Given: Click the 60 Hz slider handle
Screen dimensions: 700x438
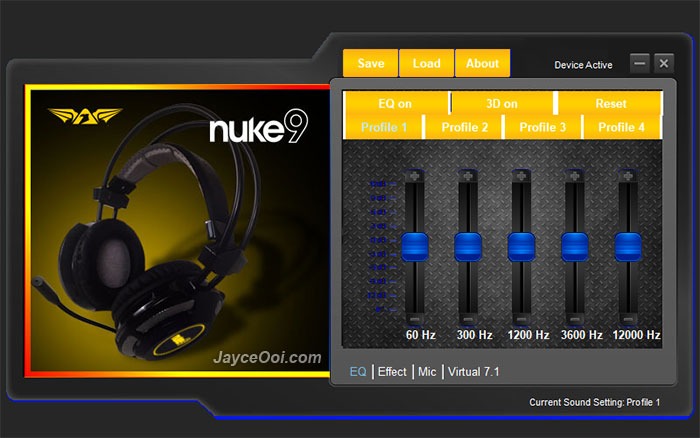Looking at the screenshot, I should (415, 246).
